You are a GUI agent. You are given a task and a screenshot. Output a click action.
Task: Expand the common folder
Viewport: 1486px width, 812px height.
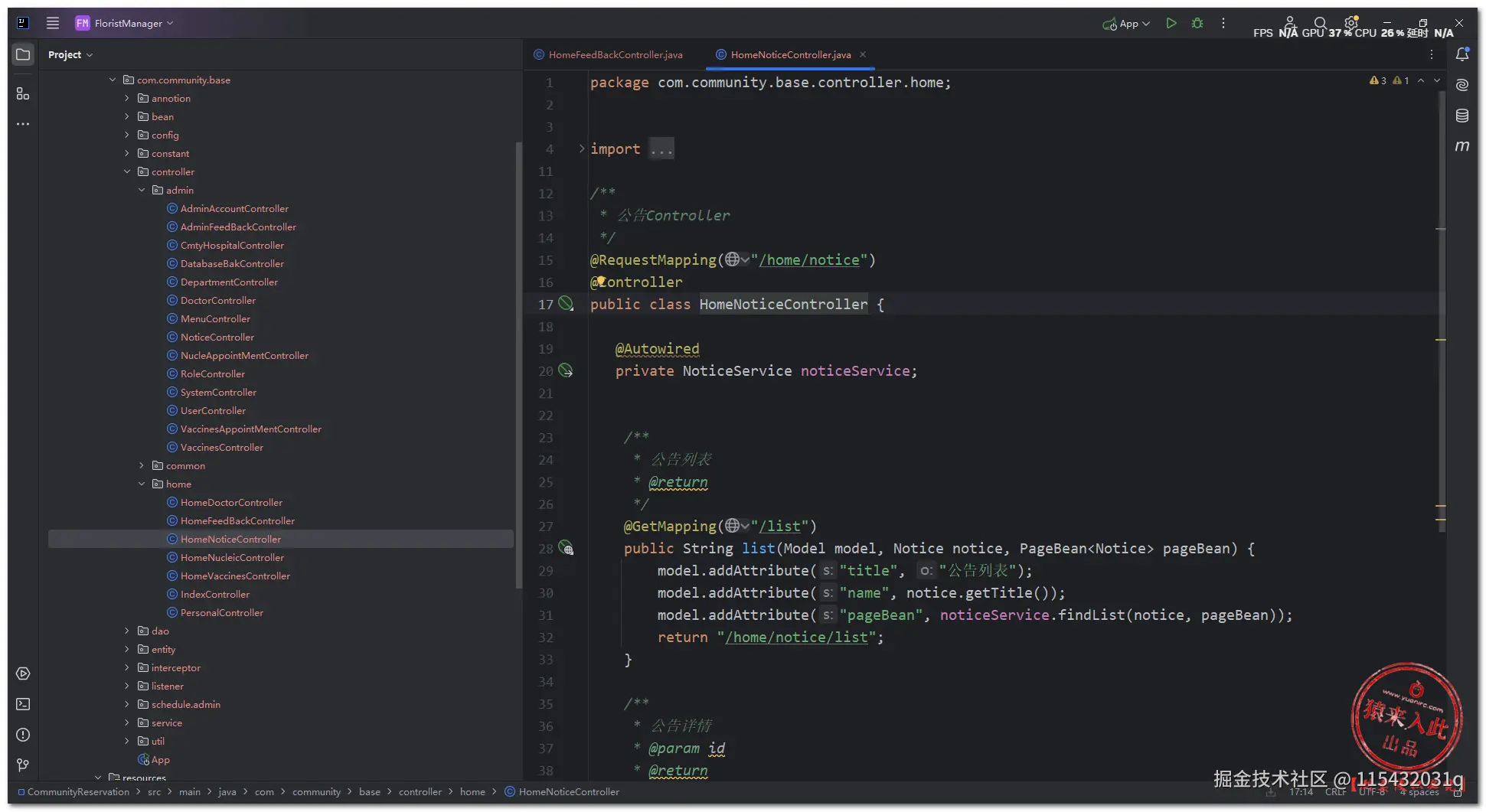coord(142,465)
